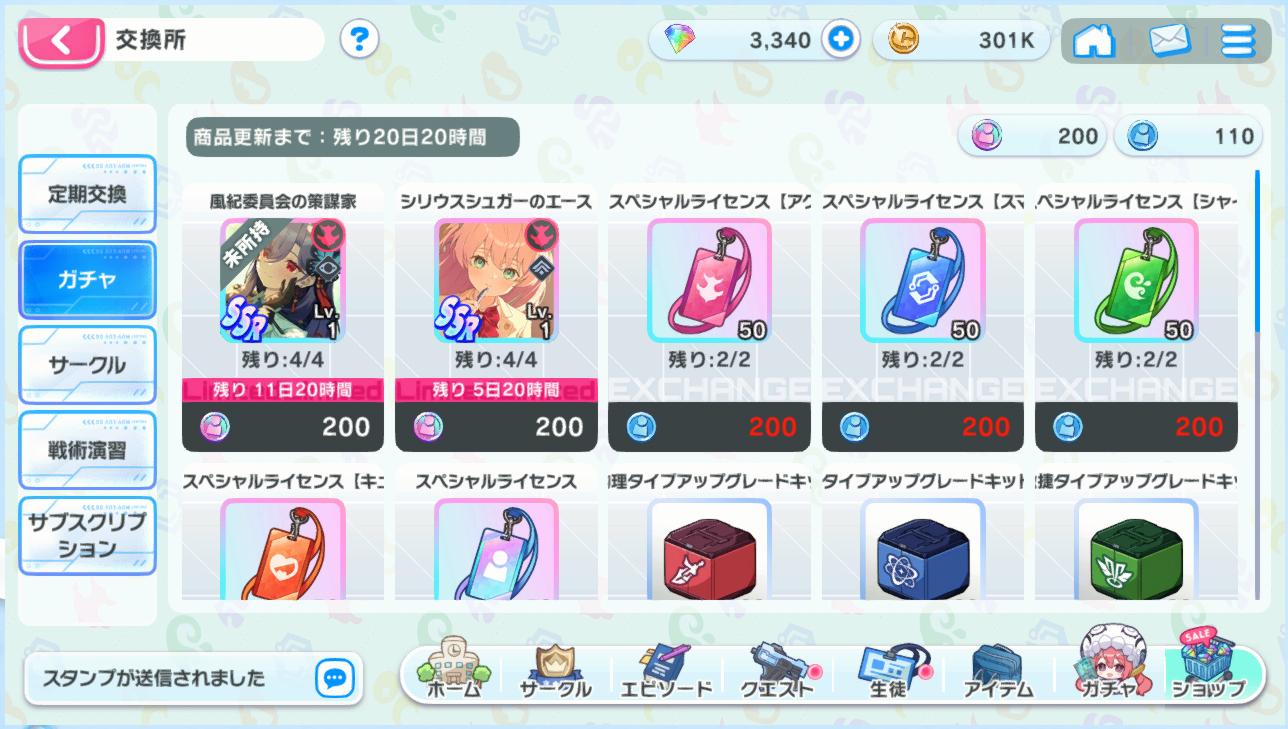Open the help question mark icon
The height and width of the screenshot is (729, 1288).
click(x=359, y=40)
